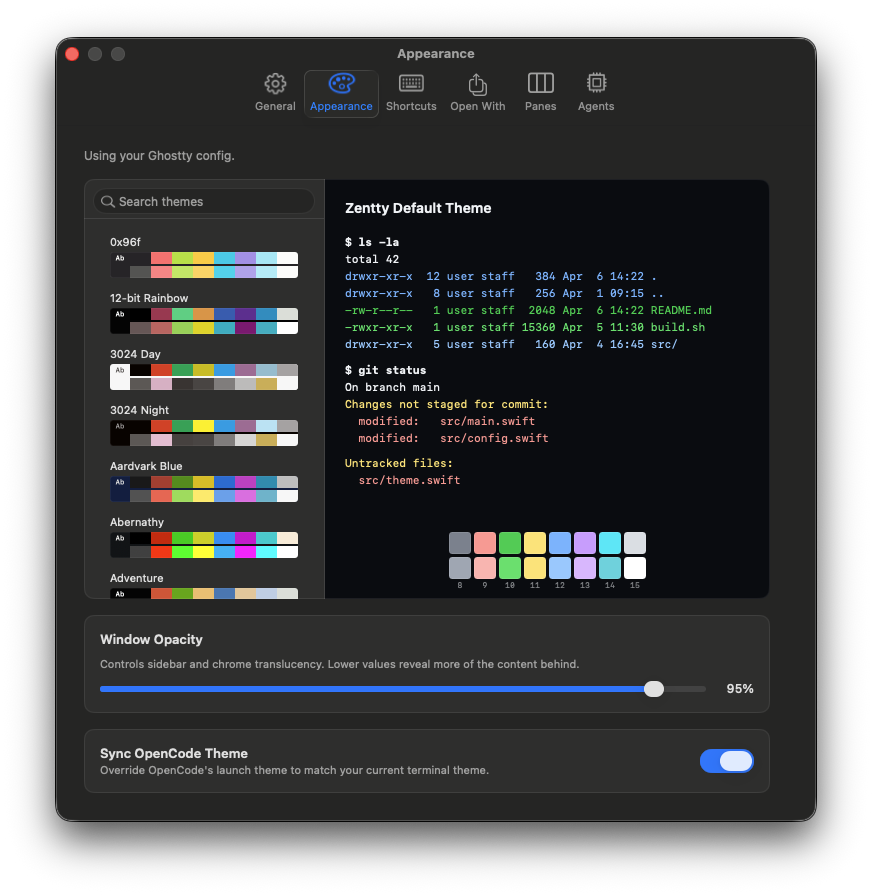Viewport: 872px width, 895px height.
Task: Click the '$ git status' command text
Action: [x=385, y=370]
